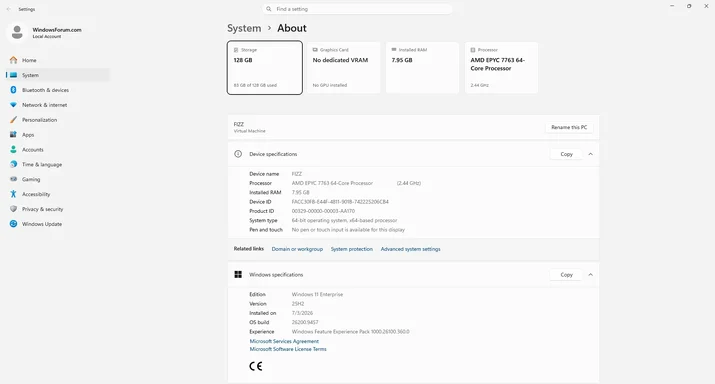Click the user account avatar icon
Image resolution: width=715 pixels, height=384 pixels.
(x=17, y=32)
